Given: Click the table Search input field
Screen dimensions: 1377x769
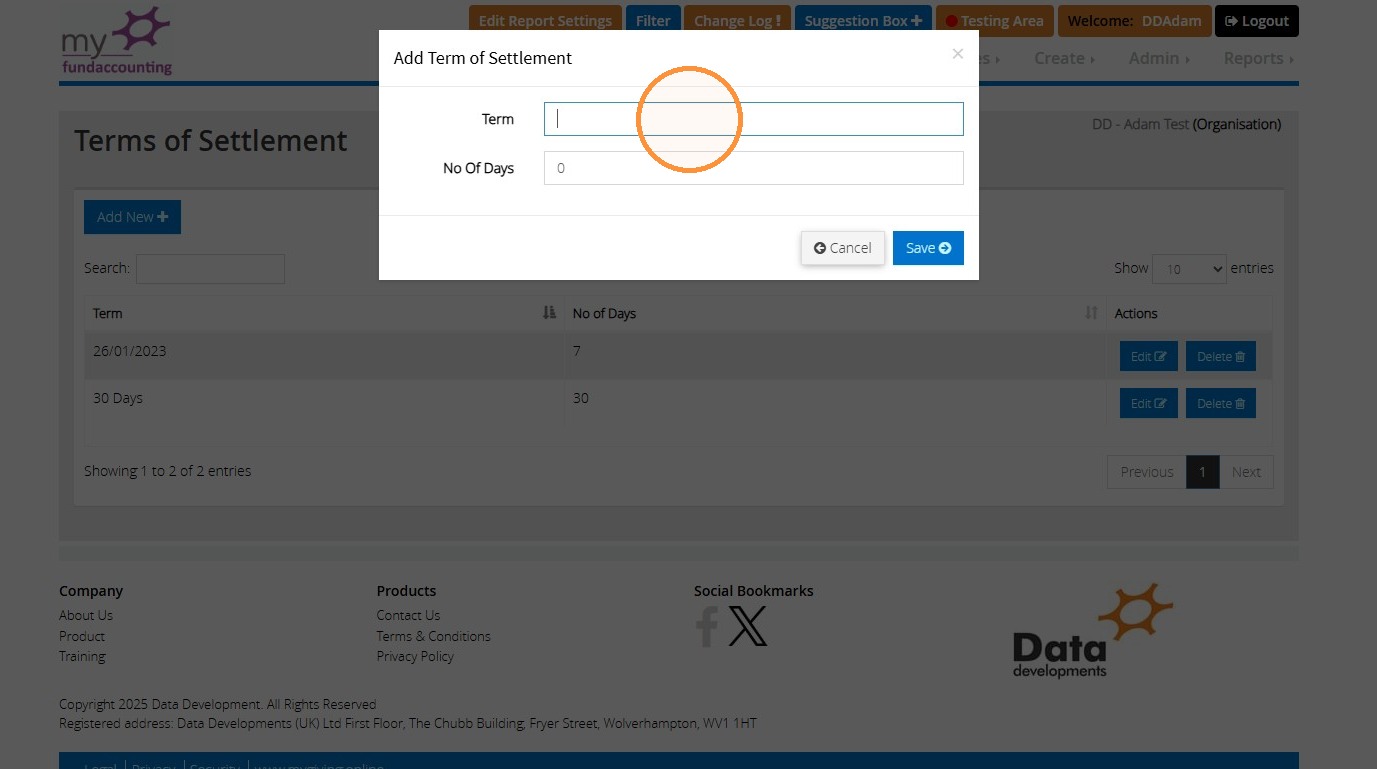Looking at the screenshot, I should (210, 268).
